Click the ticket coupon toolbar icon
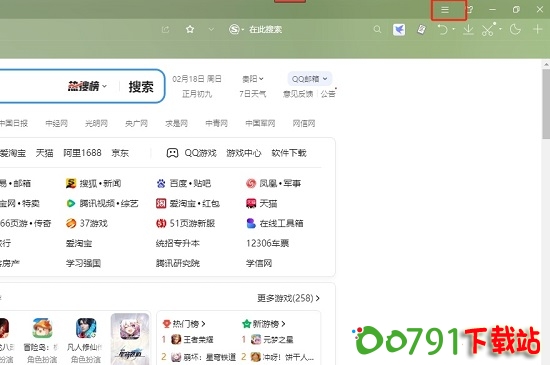 (x=422, y=29)
